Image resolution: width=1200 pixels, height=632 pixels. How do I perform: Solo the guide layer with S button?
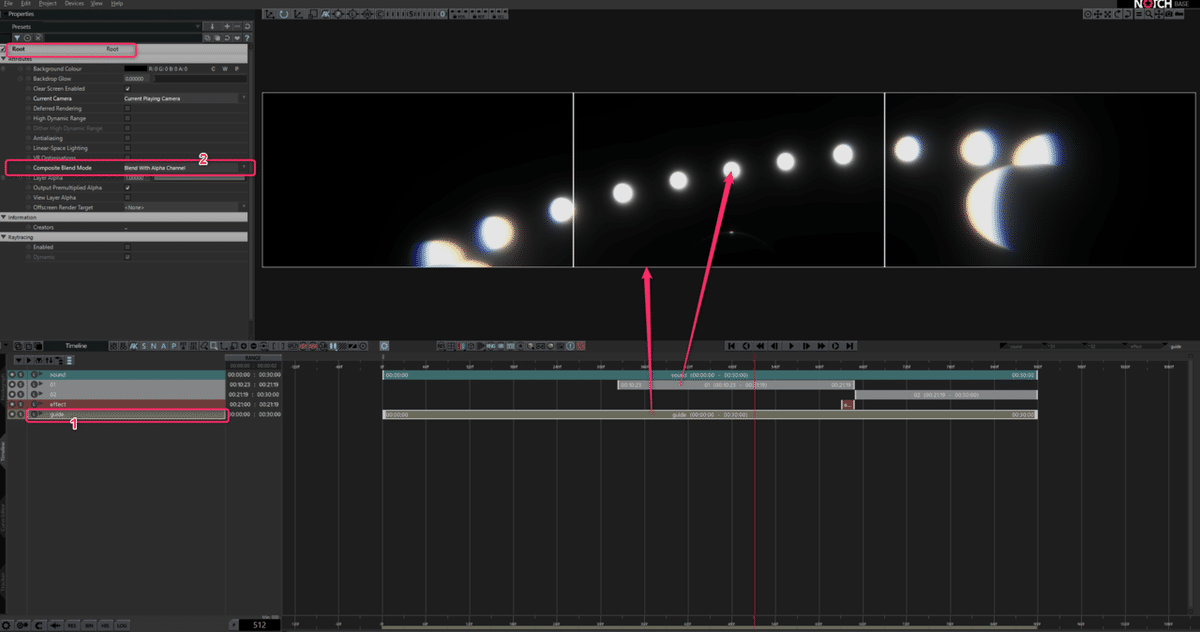click(20, 414)
